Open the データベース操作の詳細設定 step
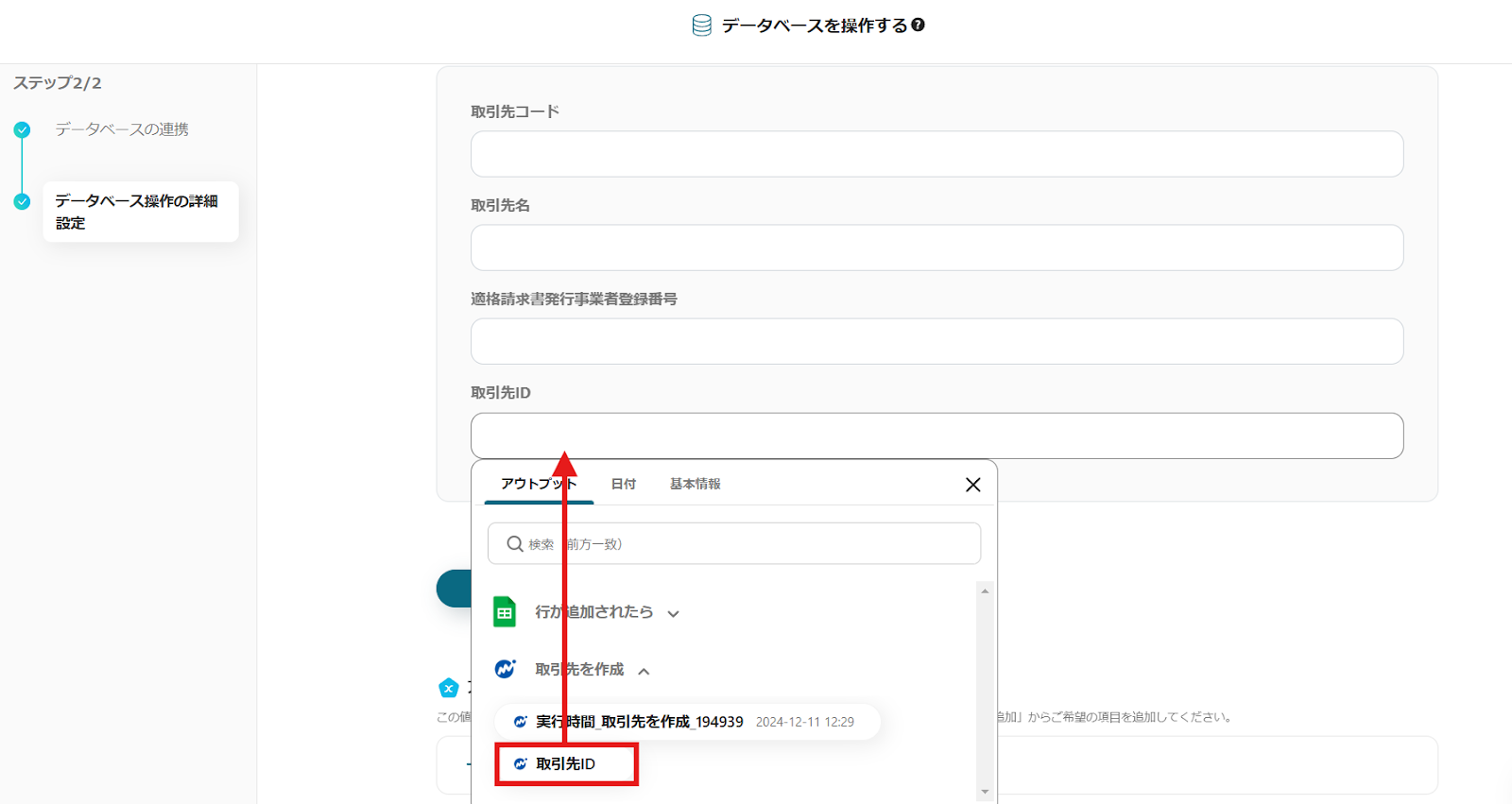The height and width of the screenshot is (804, 1512). [x=137, y=212]
